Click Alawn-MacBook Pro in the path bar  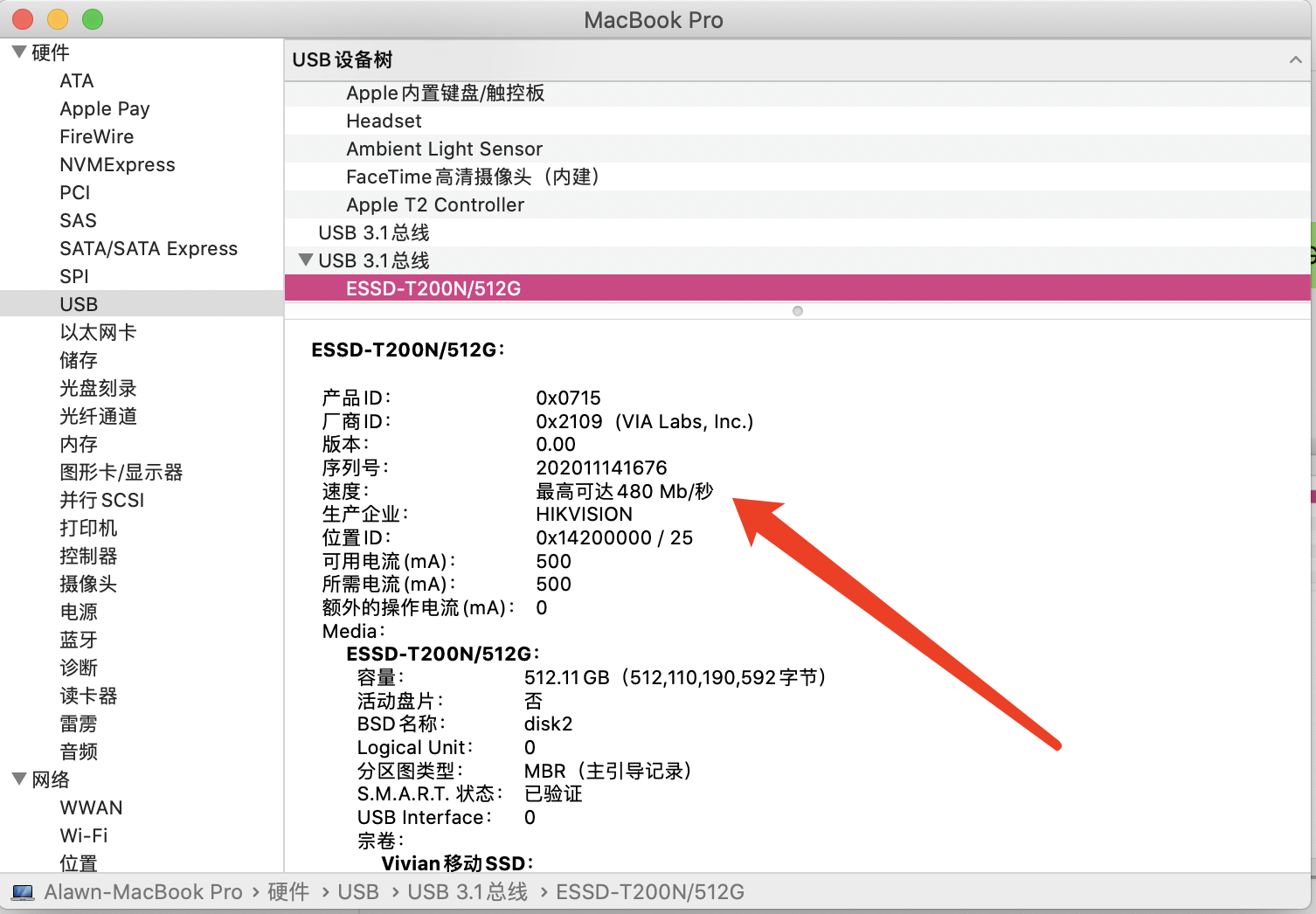tap(142, 892)
